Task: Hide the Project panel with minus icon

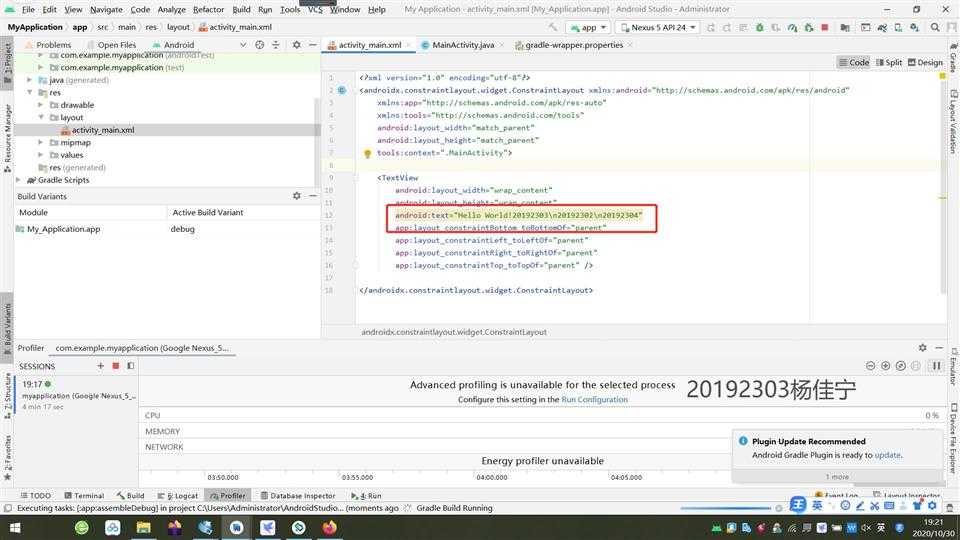Action: click(x=312, y=45)
